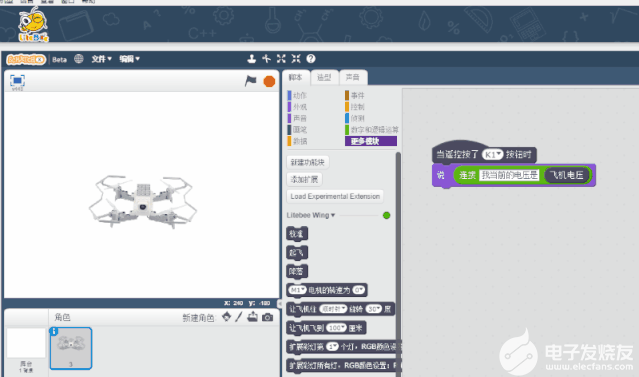Take new sprite from camera
The image size is (639, 377).
[267, 317]
